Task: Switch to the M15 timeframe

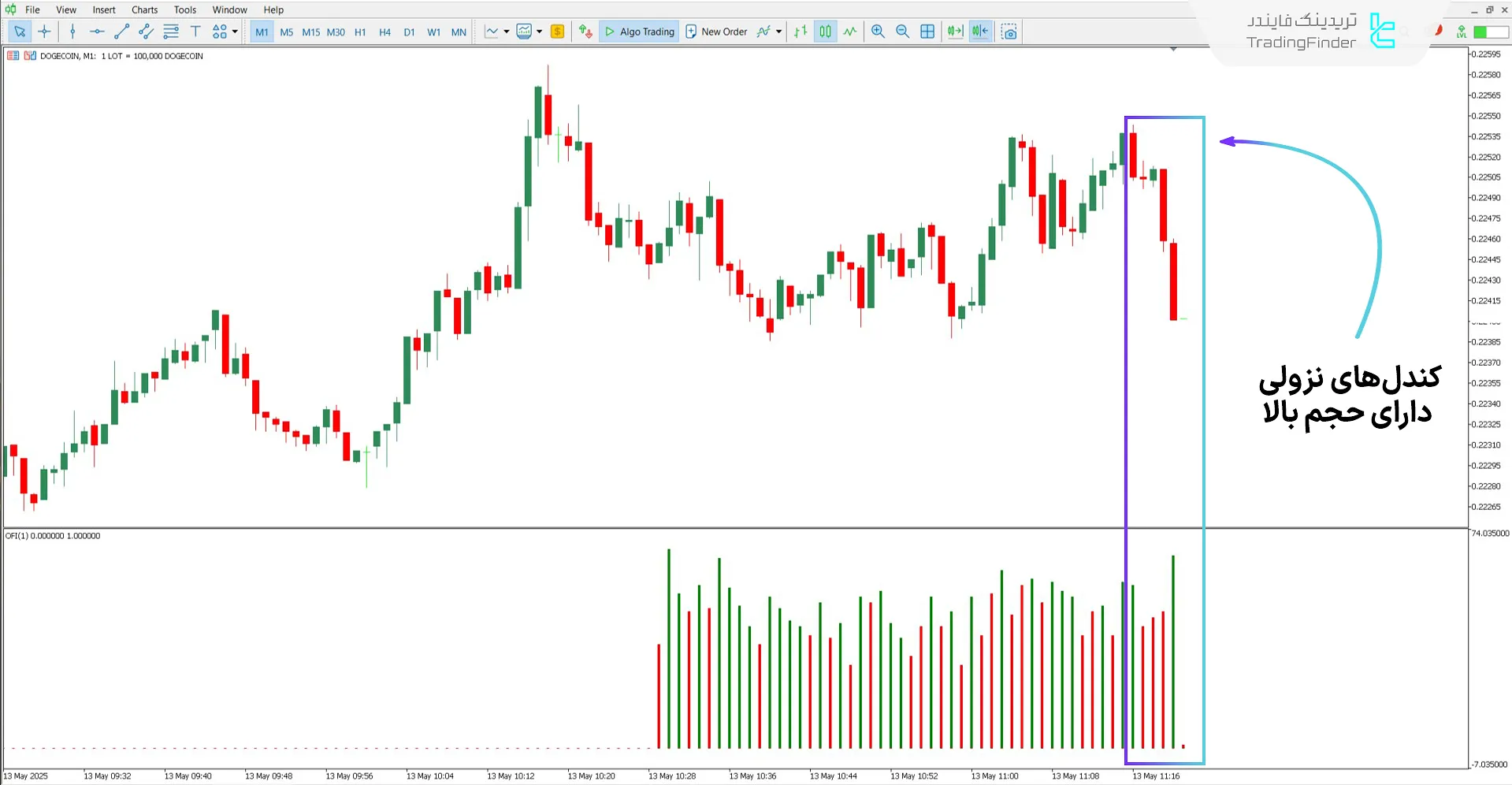Action: [x=310, y=32]
